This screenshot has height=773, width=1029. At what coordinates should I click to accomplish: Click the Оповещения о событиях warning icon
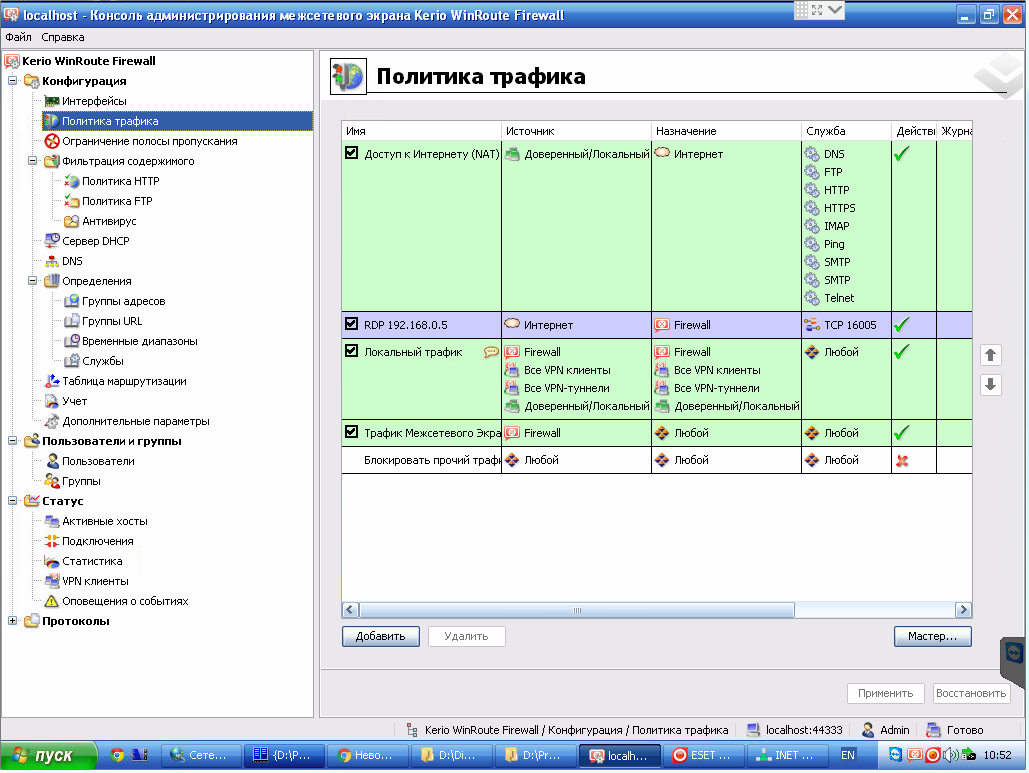(52, 602)
